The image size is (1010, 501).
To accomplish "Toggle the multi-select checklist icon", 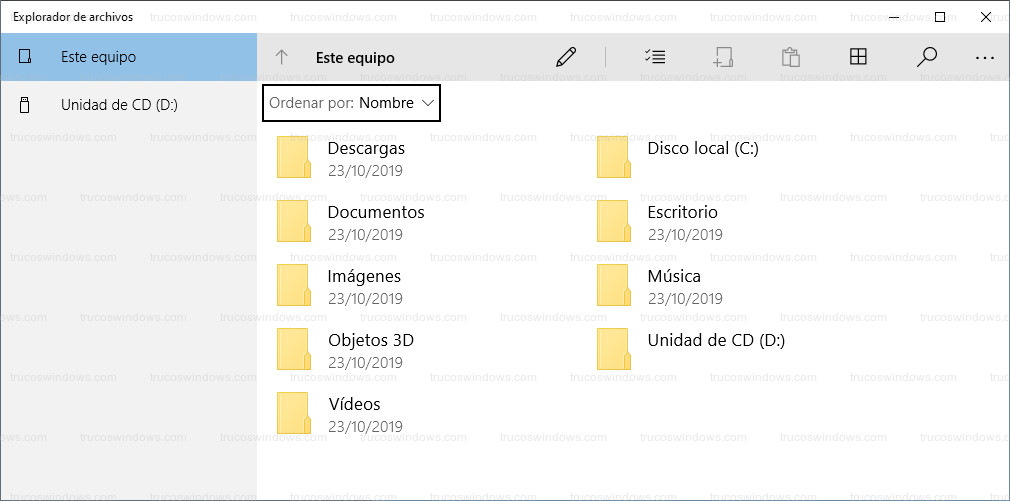I will tap(656, 57).
